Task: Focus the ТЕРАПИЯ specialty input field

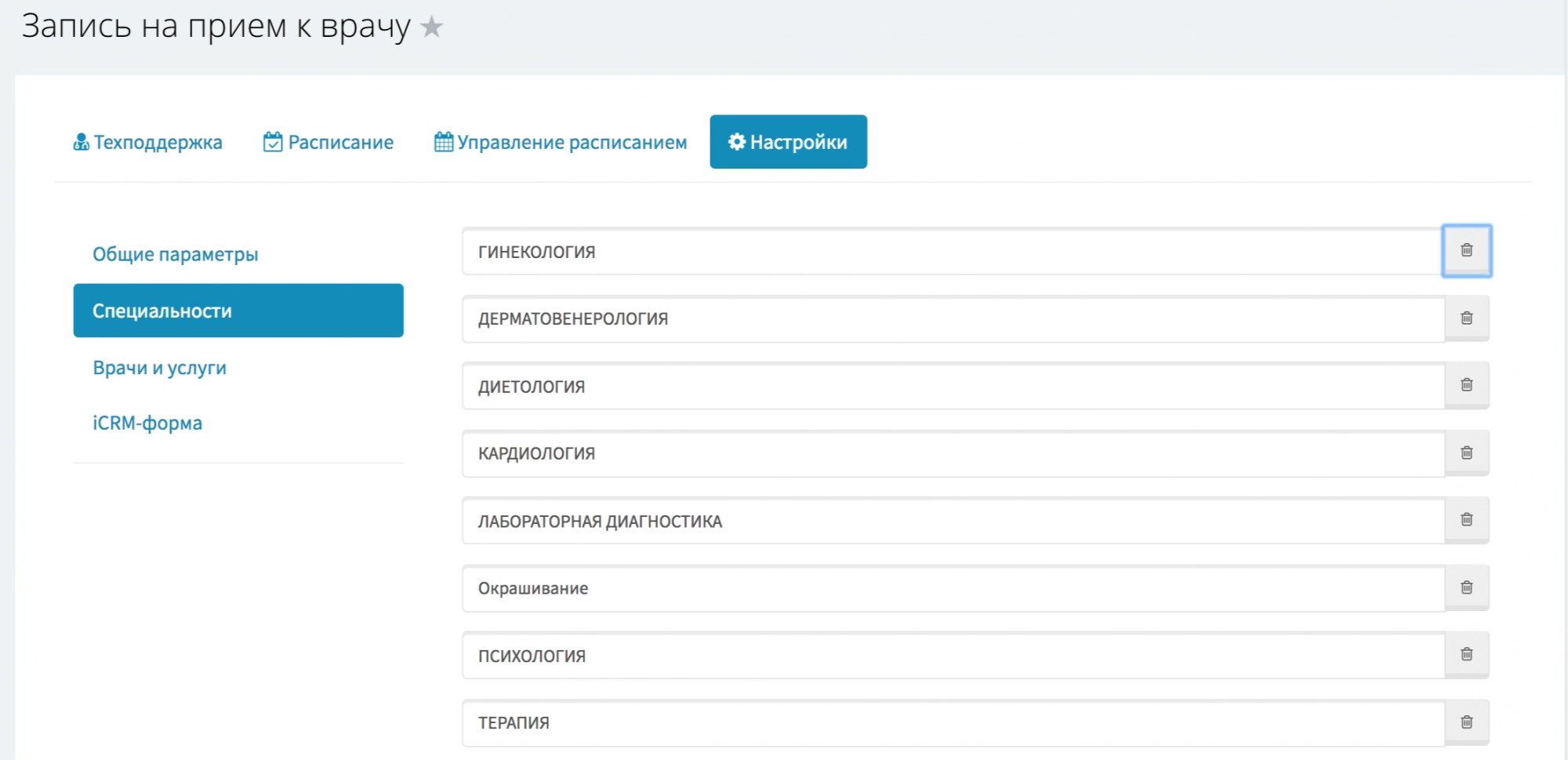Action: pyautogui.click(x=952, y=722)
